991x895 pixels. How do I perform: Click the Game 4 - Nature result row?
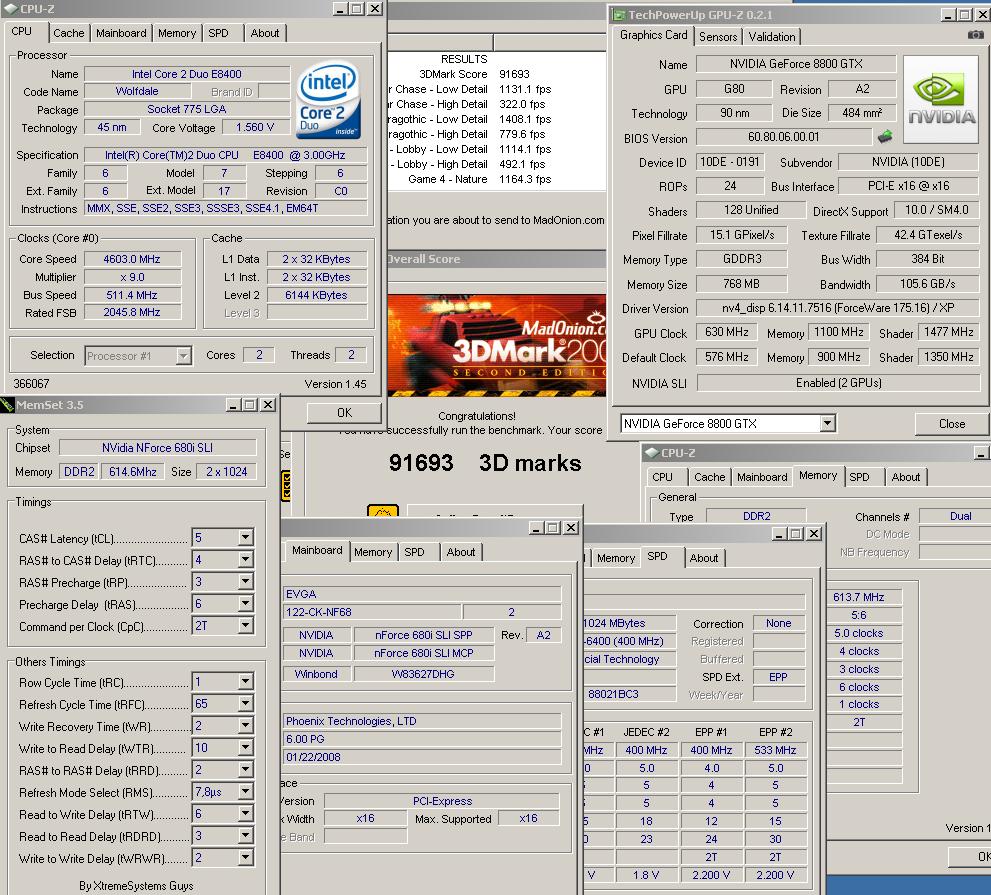pyautogui.click(x=479, y=179)
